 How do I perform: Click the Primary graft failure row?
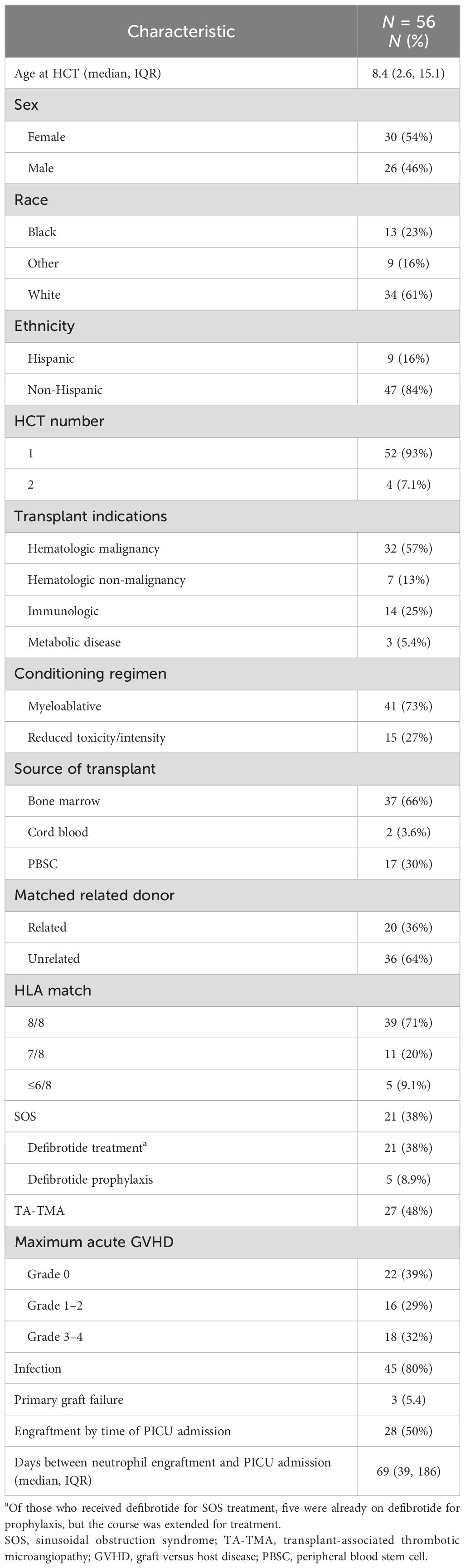pyautogui.click(x=232, y=1400)
